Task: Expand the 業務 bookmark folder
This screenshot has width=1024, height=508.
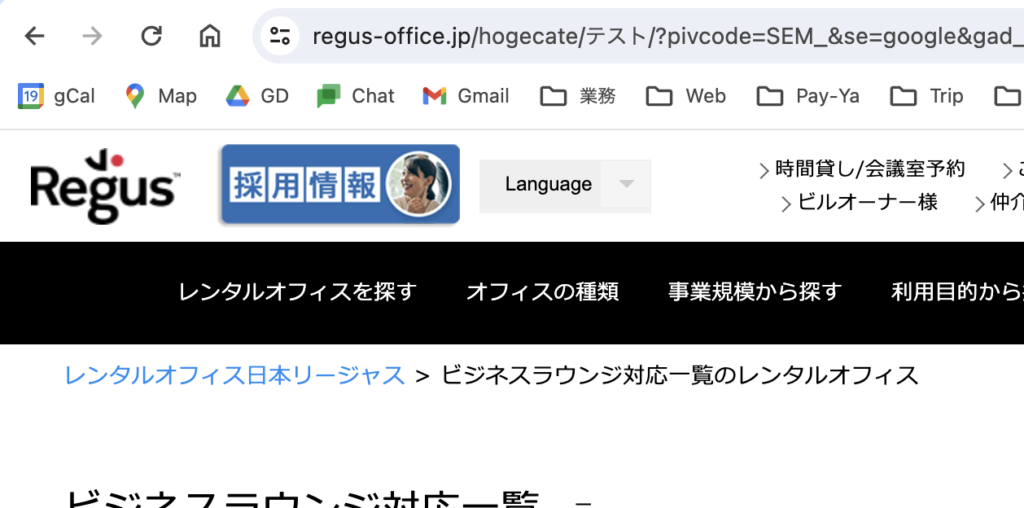Action: 578,96
